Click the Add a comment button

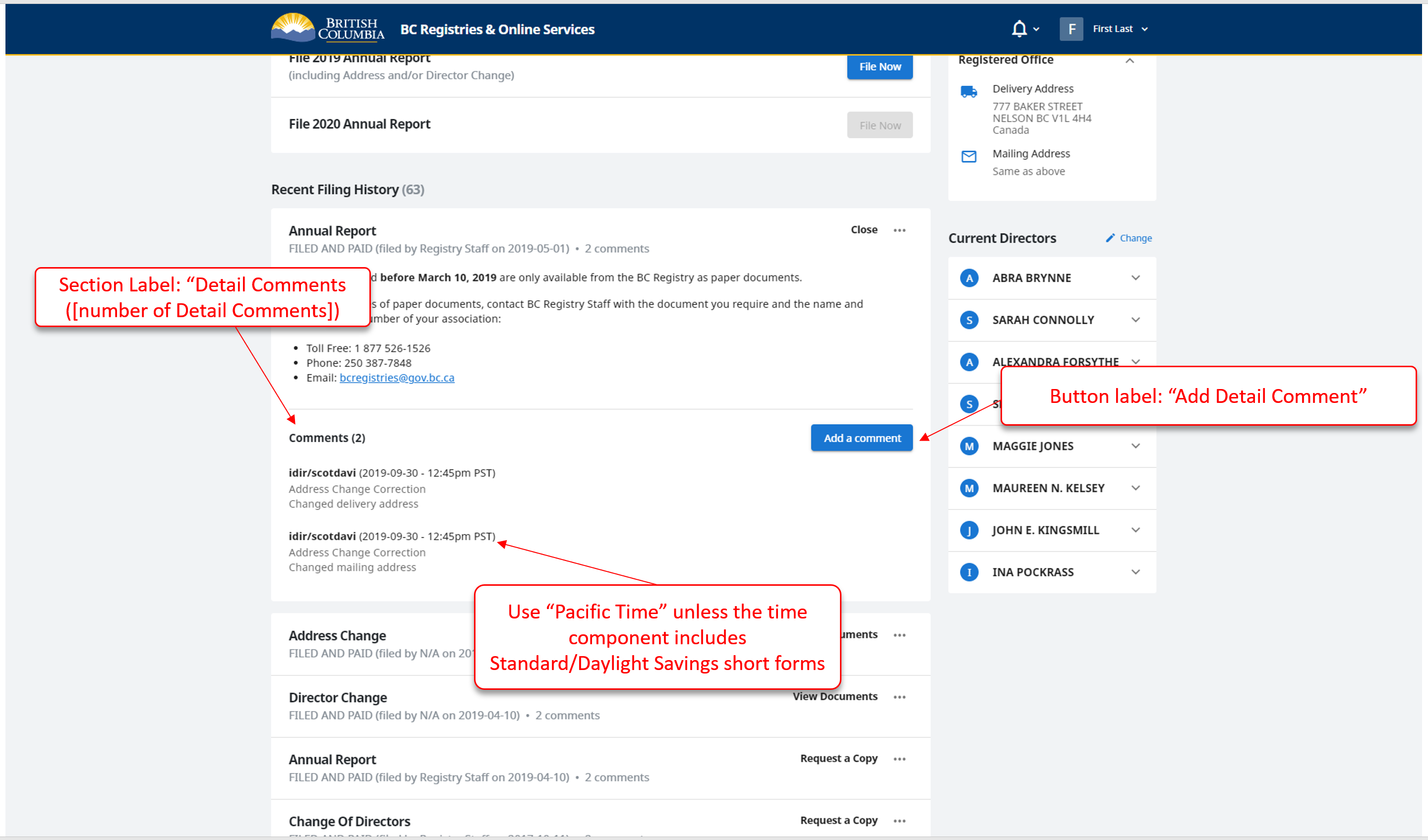[861, 438]
